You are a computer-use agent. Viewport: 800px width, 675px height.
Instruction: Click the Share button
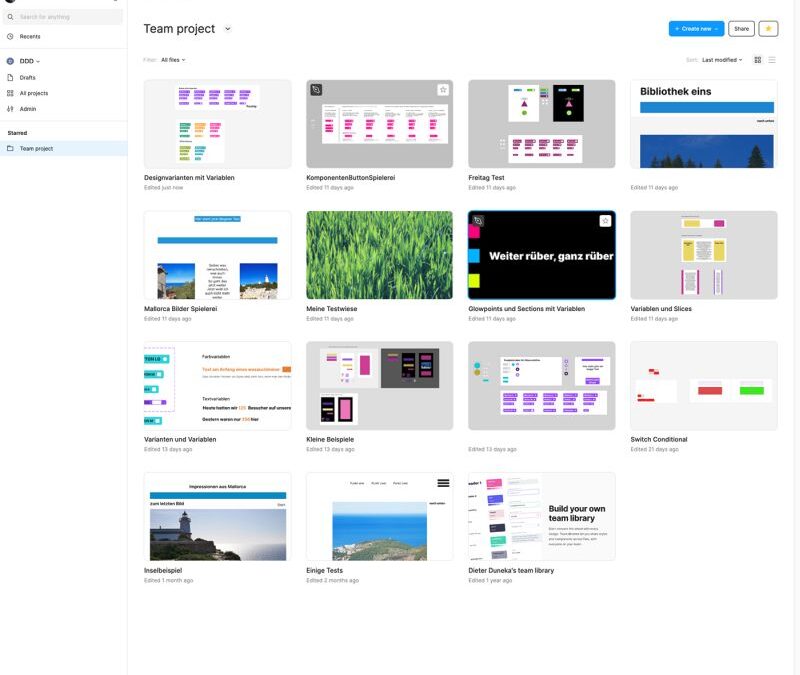[x=741, y=29]
